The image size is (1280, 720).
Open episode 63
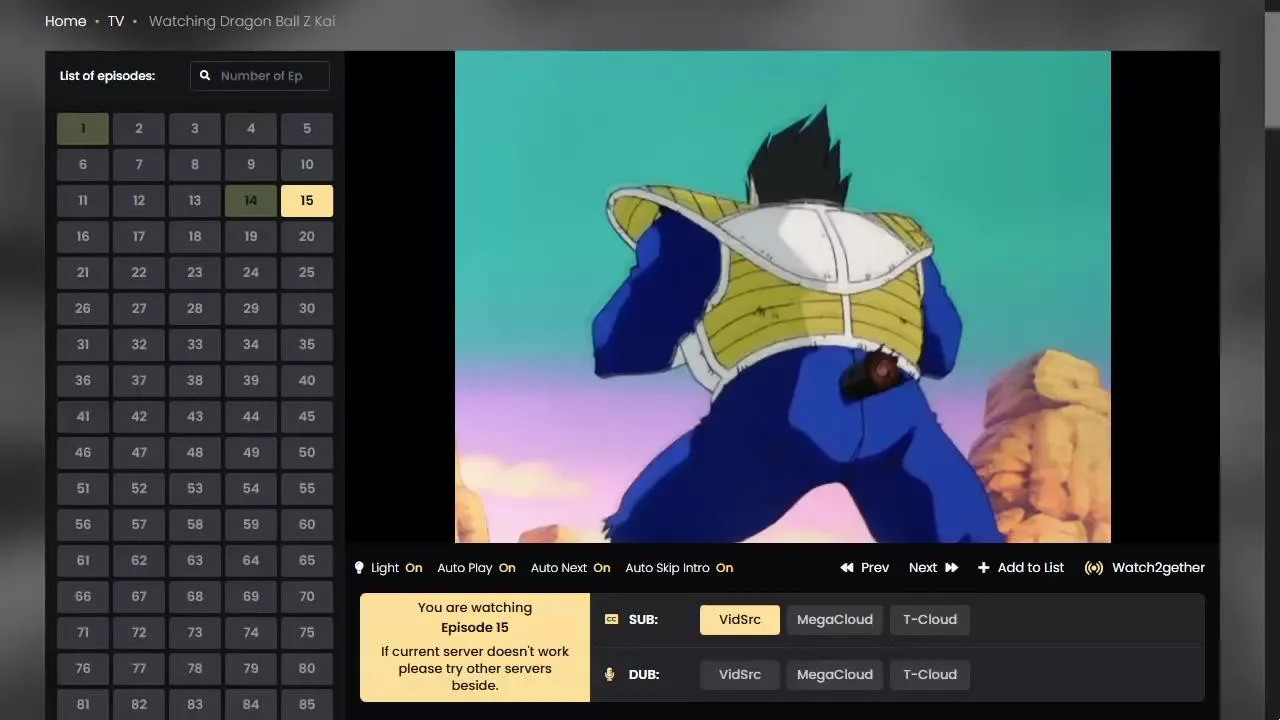(195, 561)
